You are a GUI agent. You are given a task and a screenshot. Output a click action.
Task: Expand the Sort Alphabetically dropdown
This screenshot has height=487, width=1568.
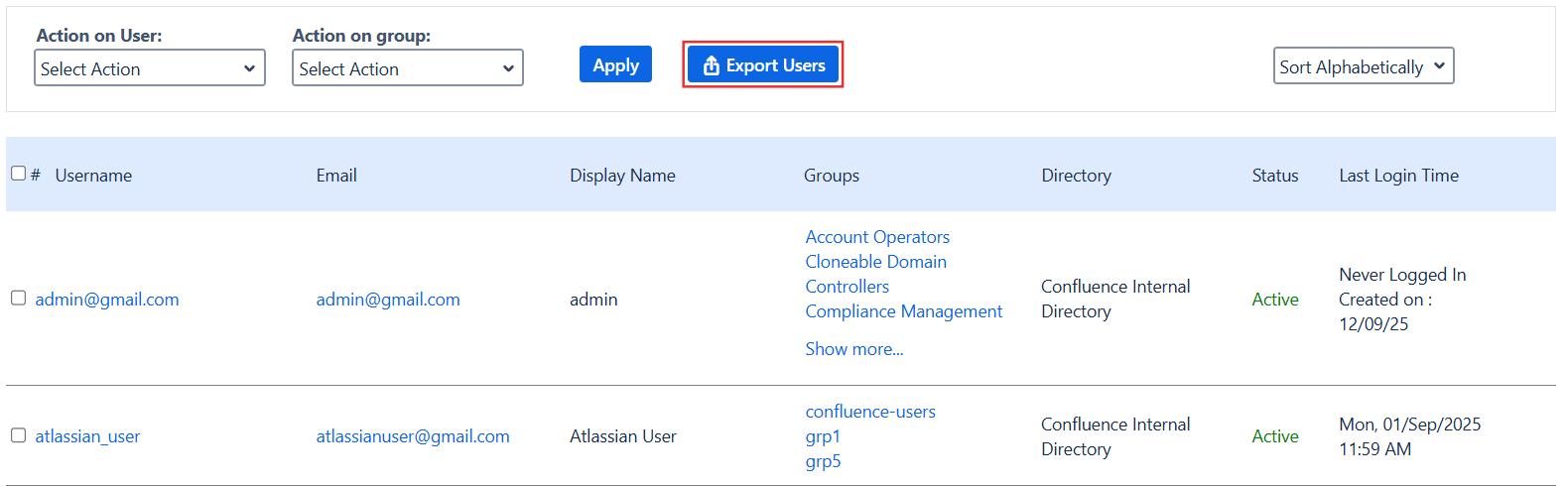click(x=1363, y=66)
